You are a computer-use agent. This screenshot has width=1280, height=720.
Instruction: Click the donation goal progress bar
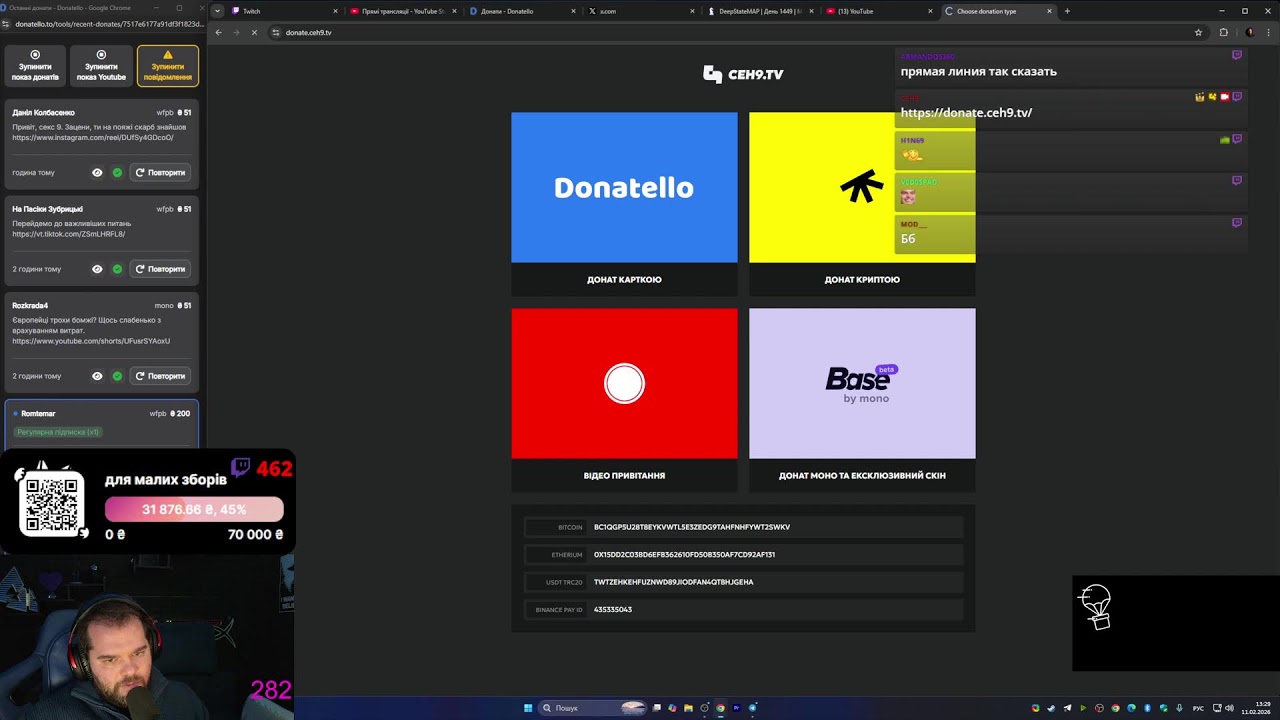pos(194,509)
